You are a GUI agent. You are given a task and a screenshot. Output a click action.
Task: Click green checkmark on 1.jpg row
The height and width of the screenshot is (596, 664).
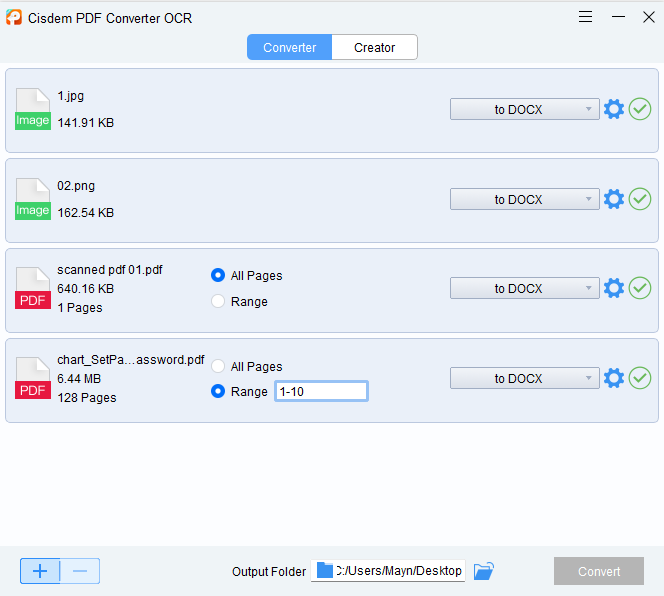click(640, 109)
